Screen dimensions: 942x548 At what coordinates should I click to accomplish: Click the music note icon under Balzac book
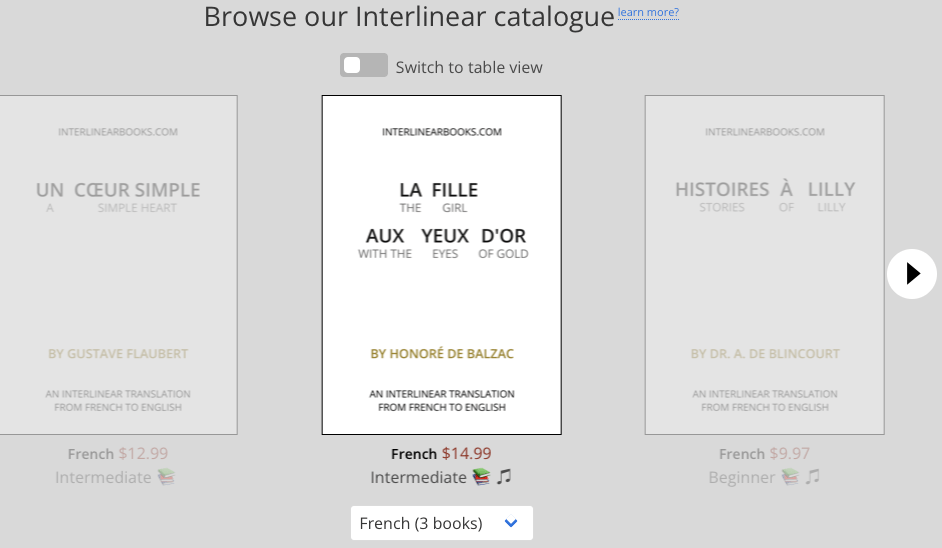point(504,477)
